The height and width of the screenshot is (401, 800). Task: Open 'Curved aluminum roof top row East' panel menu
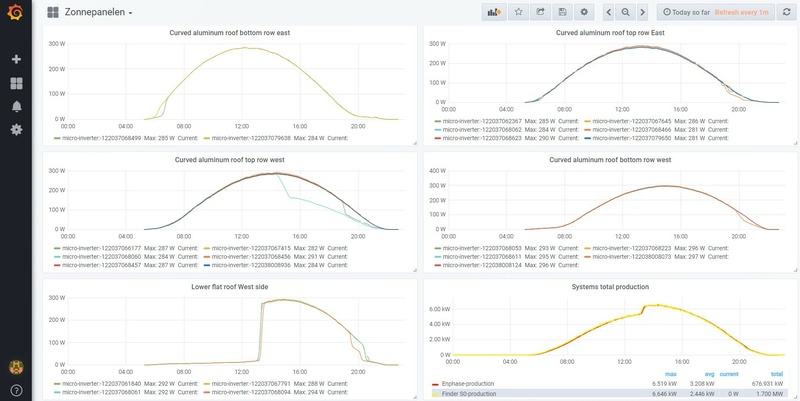(x=610, y=33)
